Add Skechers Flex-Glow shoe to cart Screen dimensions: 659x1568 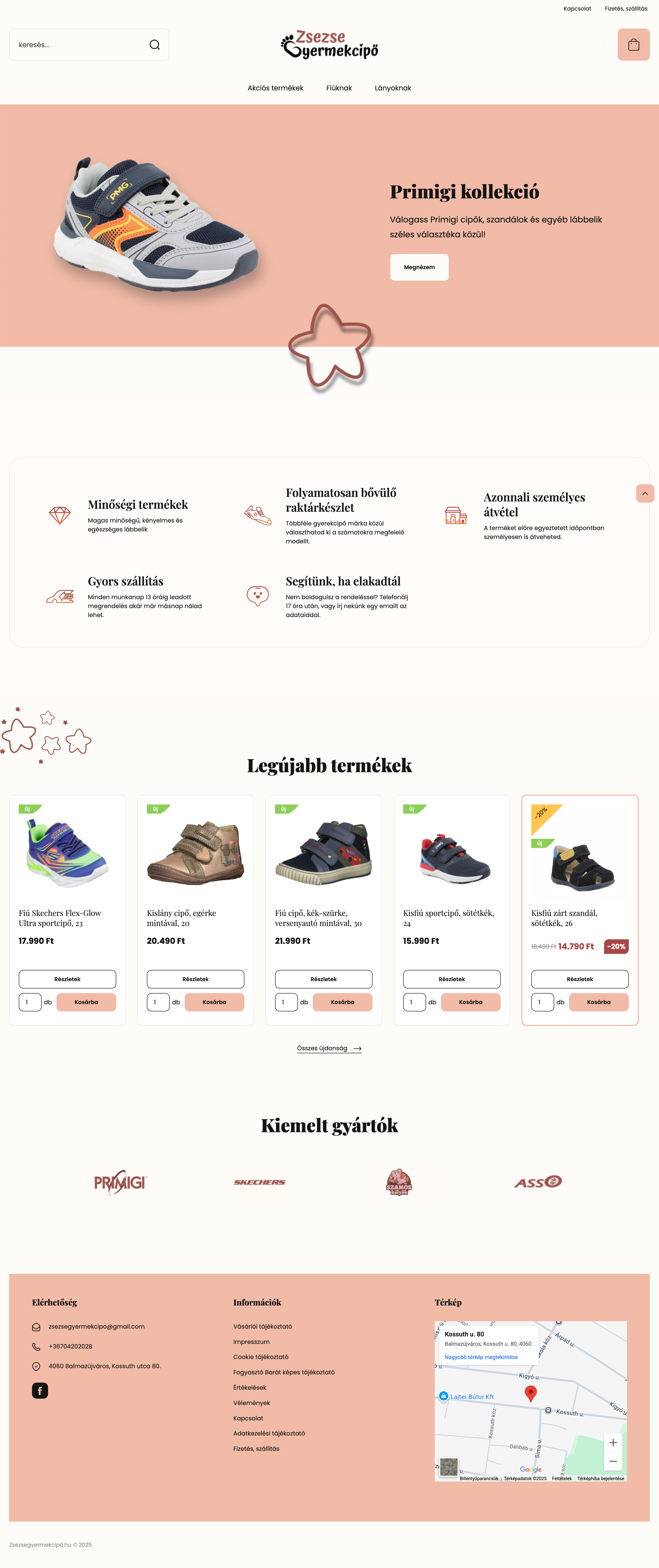pyautogui.click(x=86, y=1002)
